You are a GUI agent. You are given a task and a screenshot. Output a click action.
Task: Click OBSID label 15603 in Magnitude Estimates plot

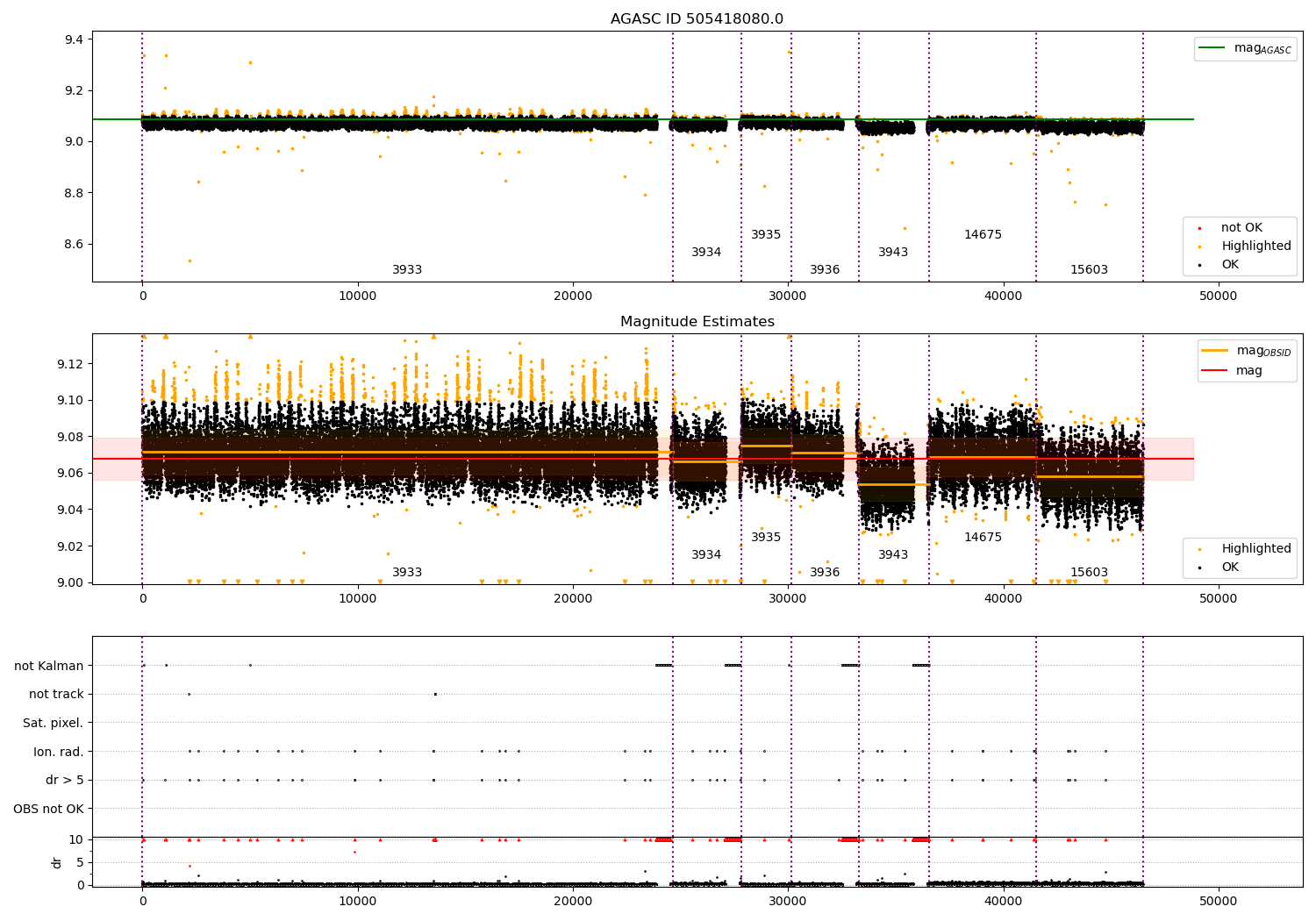pyautogui.click(x=1089, y=573)
